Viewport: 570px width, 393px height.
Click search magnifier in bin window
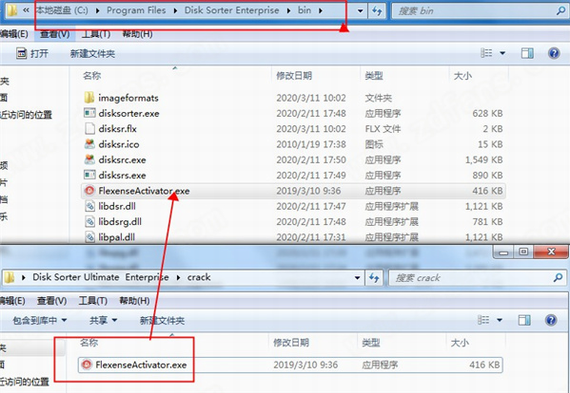560,11
